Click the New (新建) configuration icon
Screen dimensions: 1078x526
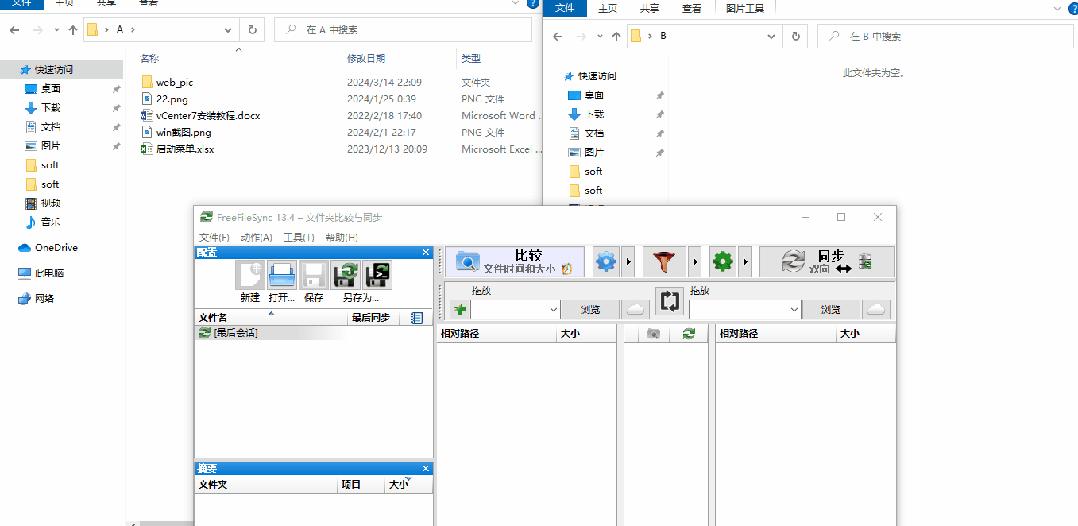click(250, 276)
